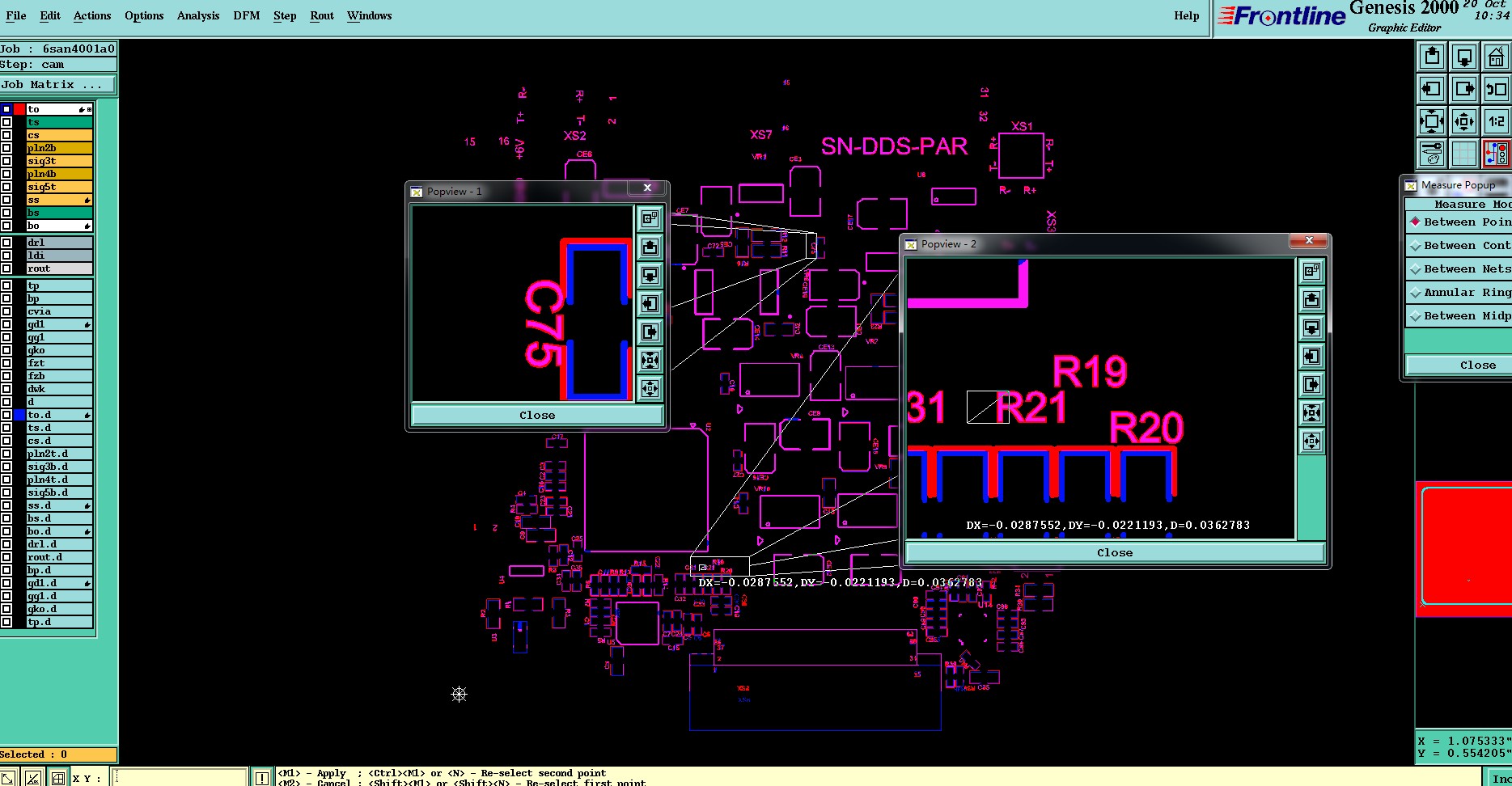
Task: Pan view right in main toolbar
Action: point(1464,90)
